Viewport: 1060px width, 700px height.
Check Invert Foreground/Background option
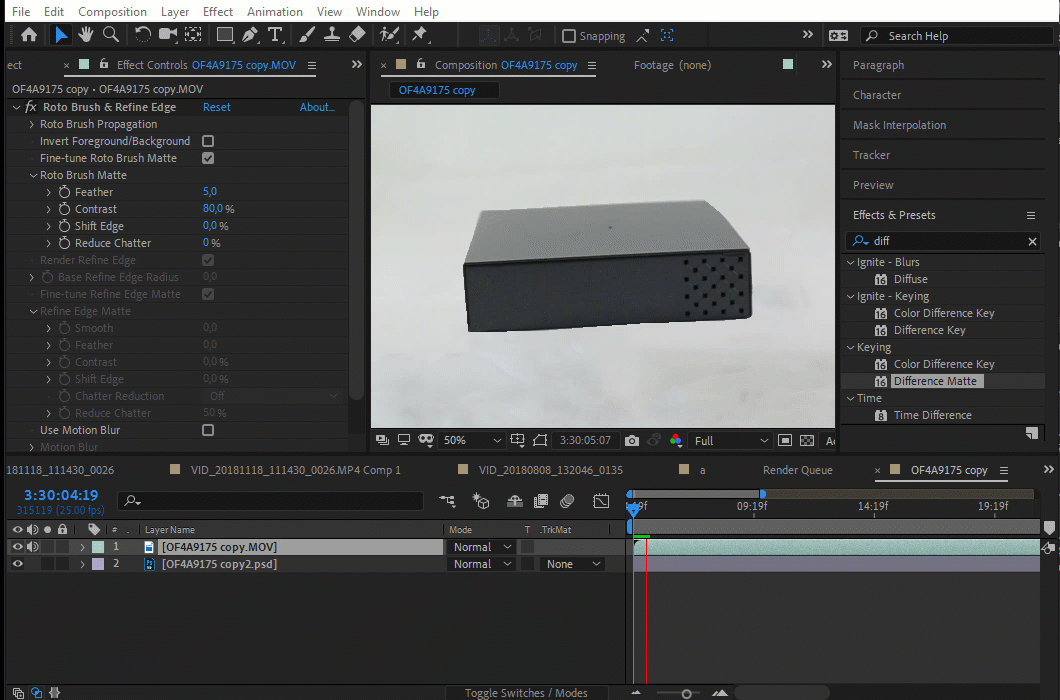208,141
